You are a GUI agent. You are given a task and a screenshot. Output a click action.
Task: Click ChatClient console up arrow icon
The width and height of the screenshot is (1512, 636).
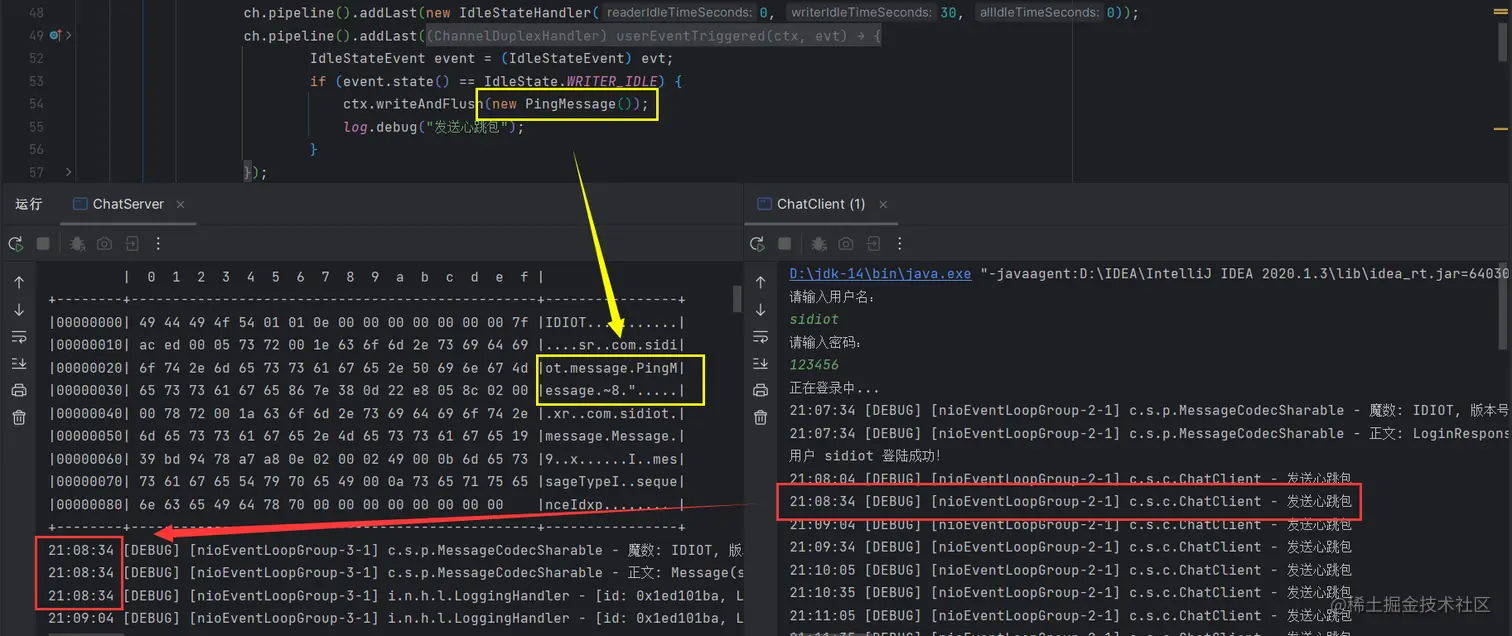pos(760,283)
